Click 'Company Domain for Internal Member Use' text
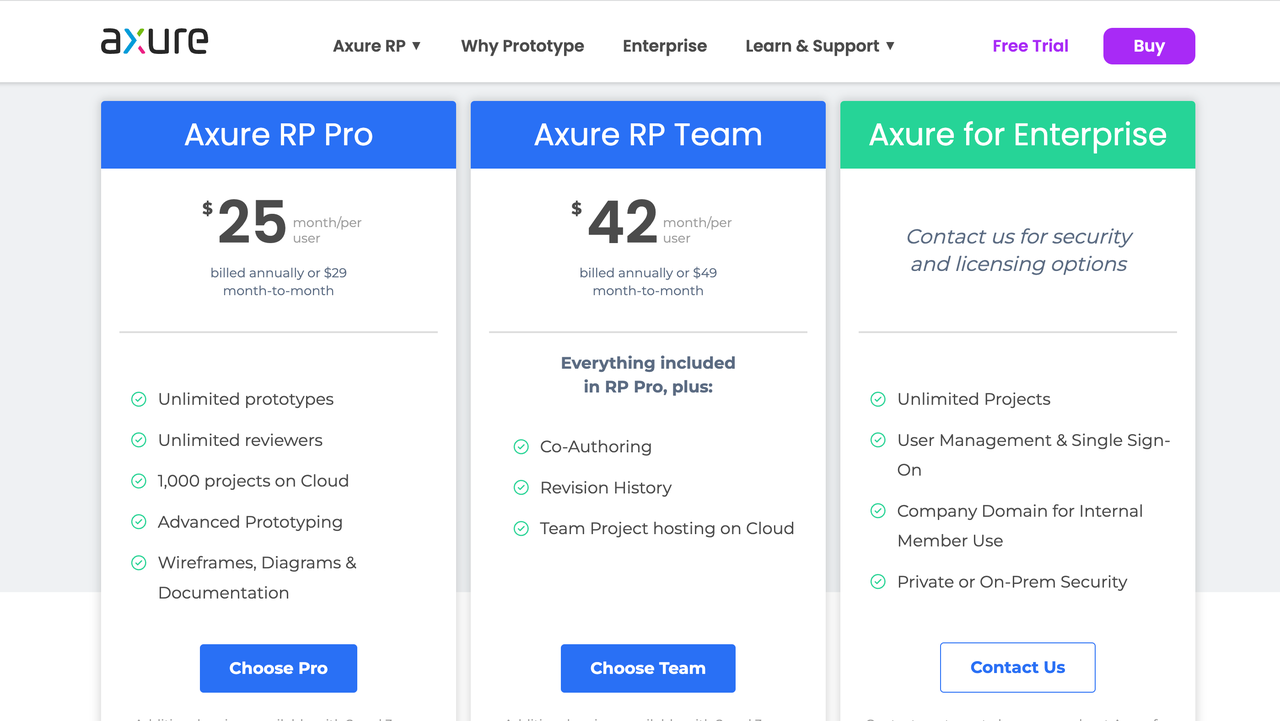Viewport: 1280px width, 721px height. tap(1020, 526)
